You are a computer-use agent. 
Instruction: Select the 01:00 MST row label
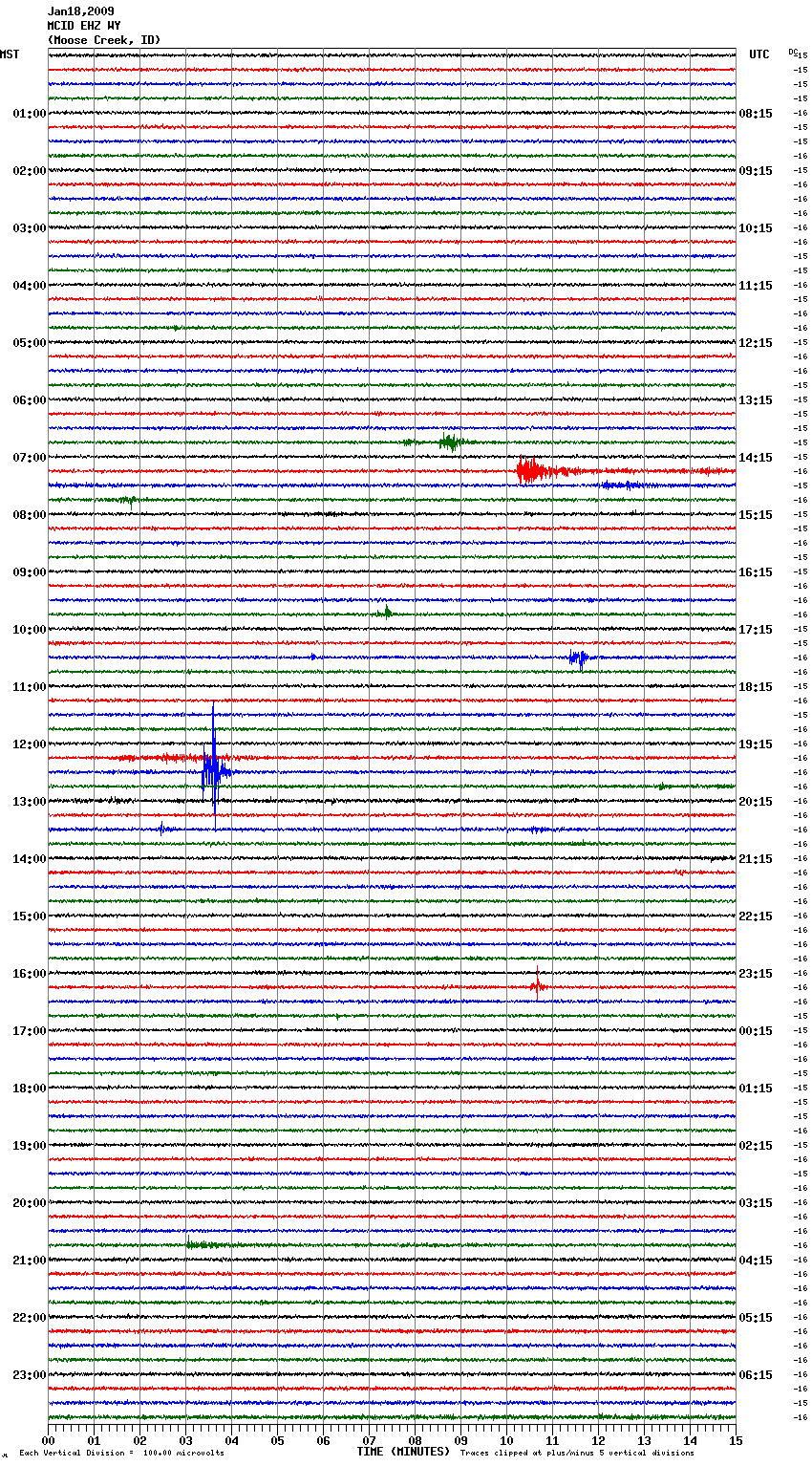[x=30, y=114]
